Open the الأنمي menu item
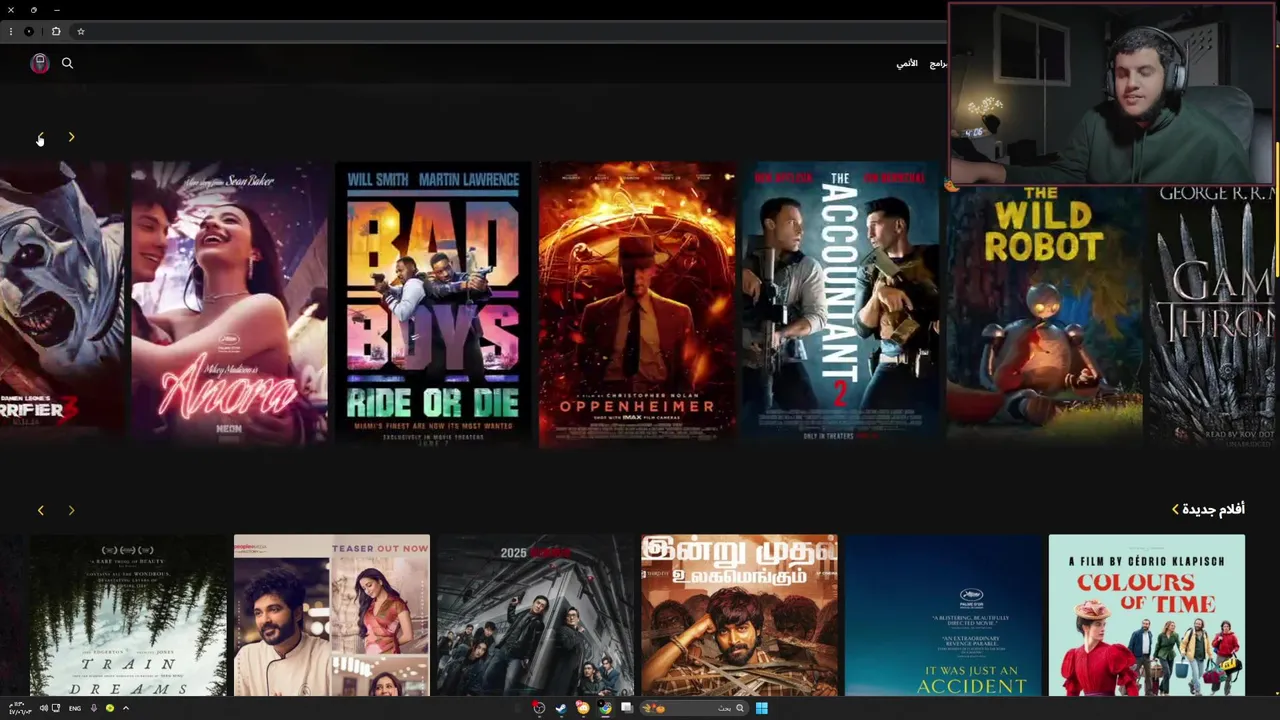 point(907,63)
